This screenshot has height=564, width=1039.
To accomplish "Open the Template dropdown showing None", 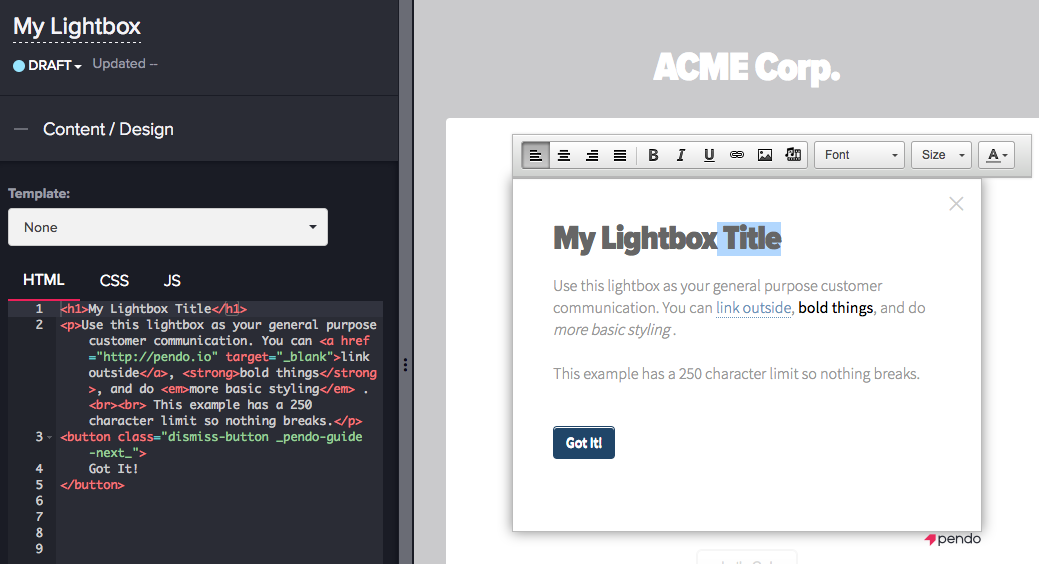I will point(168,227).
